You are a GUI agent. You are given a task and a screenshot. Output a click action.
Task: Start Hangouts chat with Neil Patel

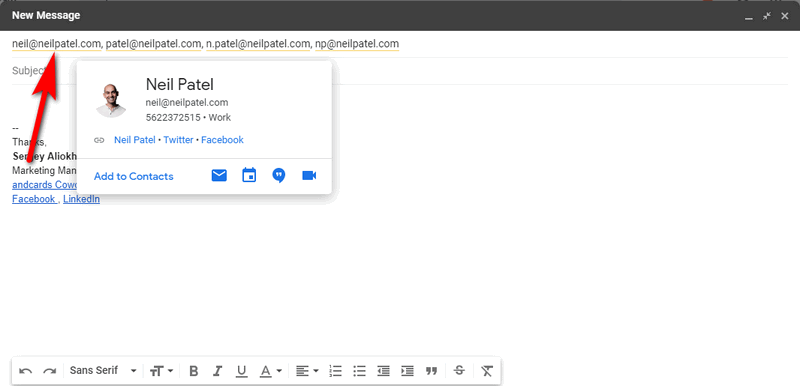coord(279,176)
